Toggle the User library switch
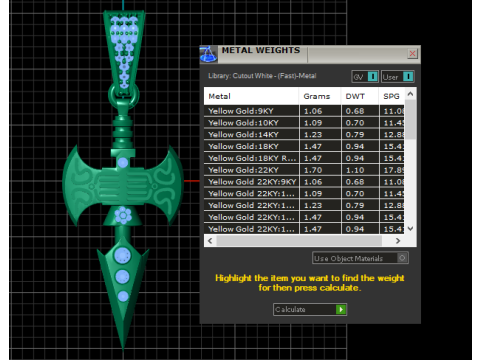This screenshot has height=360, width=480. (x=398, y=77)
